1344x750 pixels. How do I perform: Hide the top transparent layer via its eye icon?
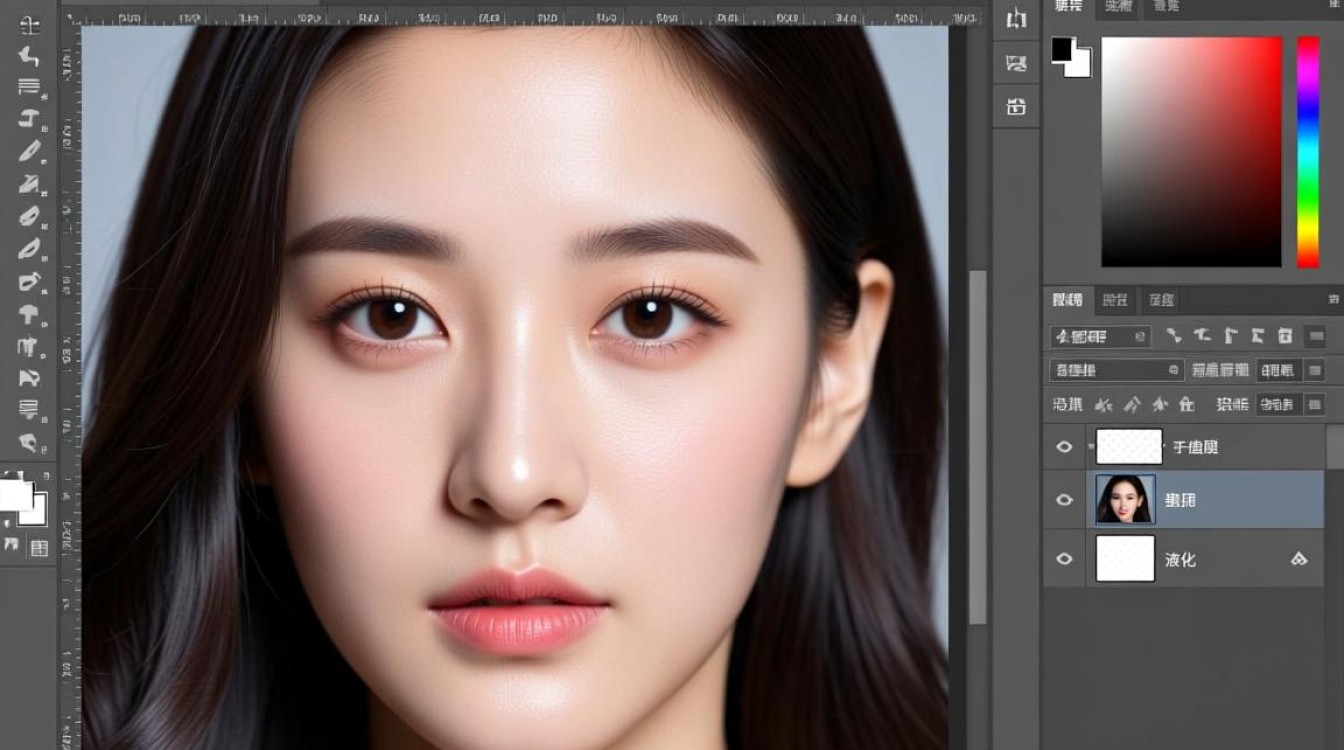pos(1064,447)
